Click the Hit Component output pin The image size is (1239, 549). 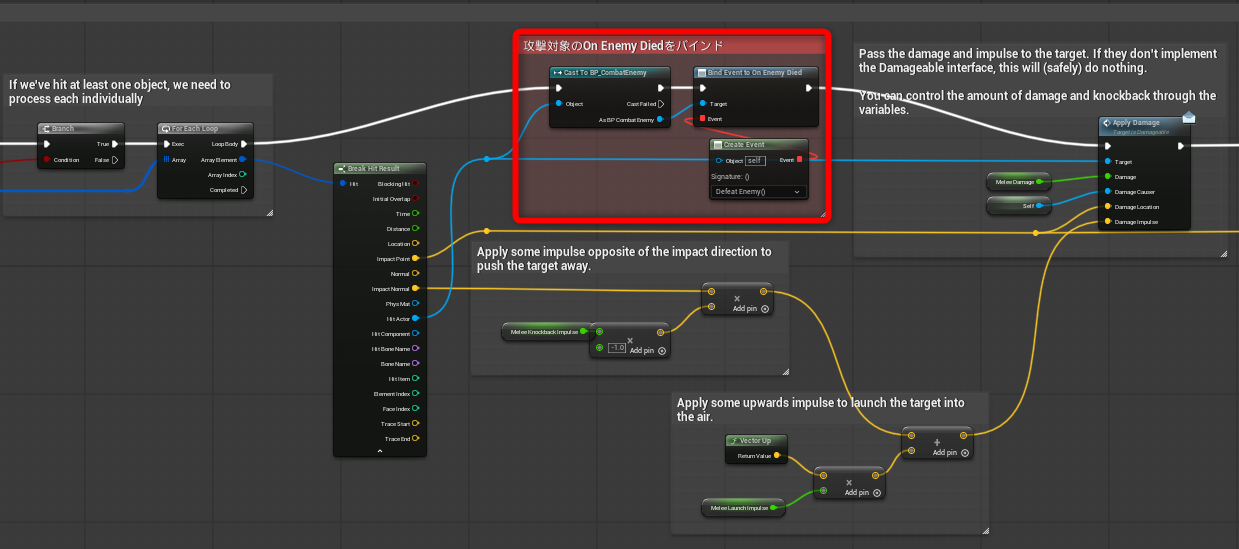(415, 334)
